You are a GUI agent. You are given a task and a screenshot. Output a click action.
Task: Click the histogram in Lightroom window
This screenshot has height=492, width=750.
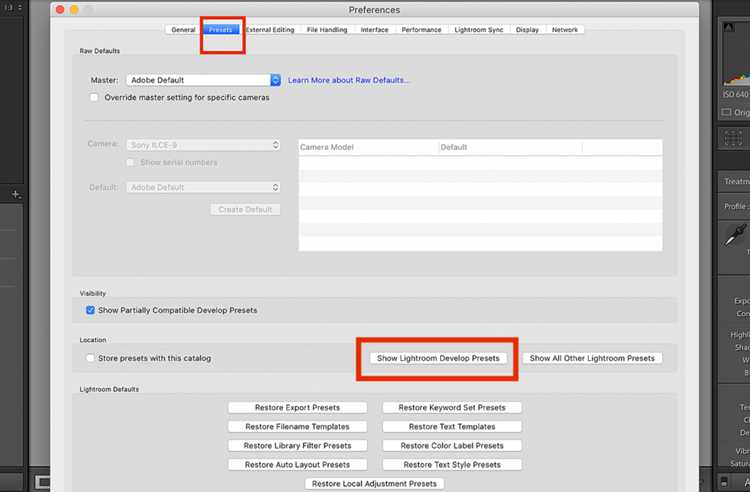point(737,55)
